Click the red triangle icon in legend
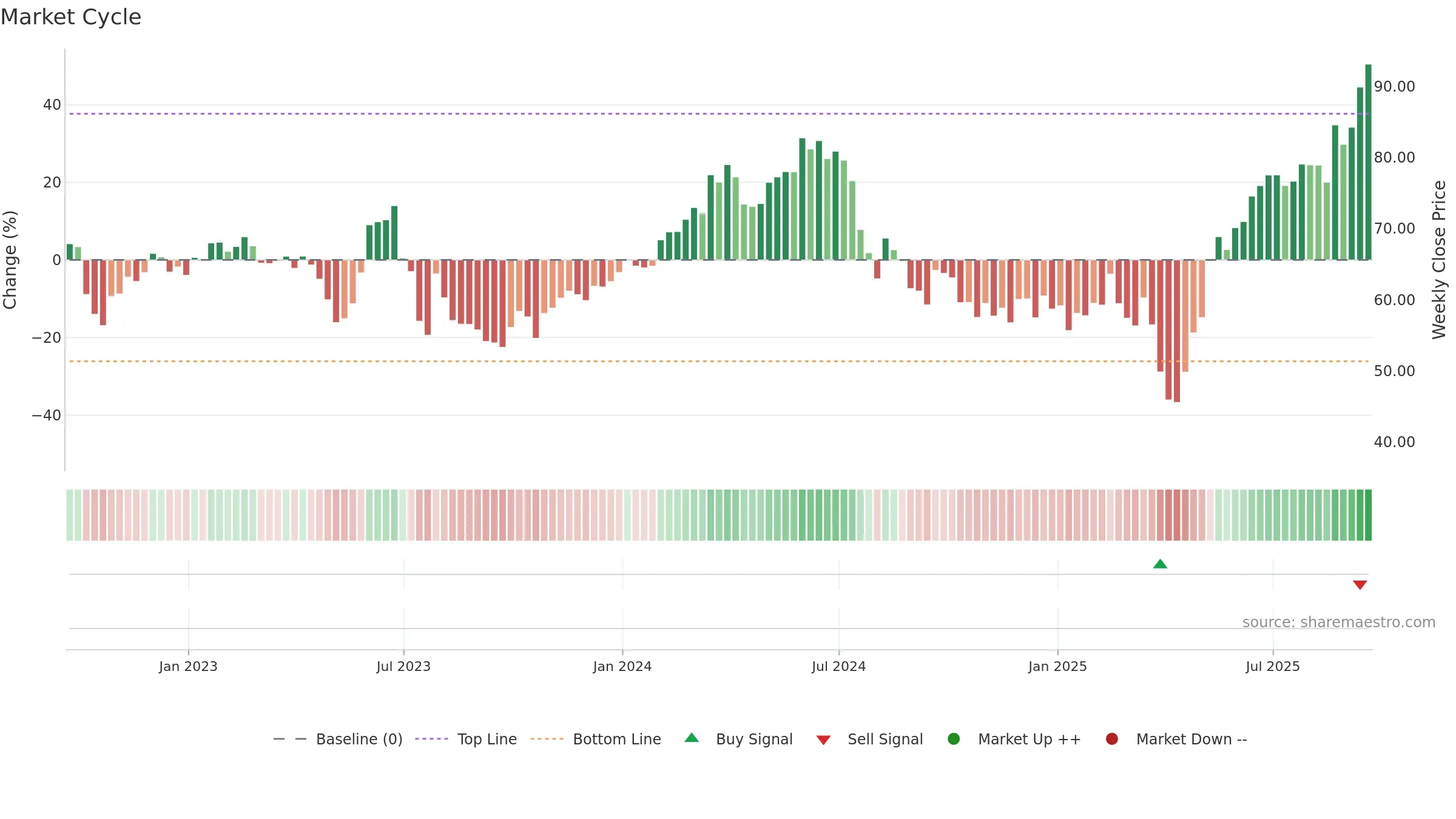This screenshot has width=1456, height=819. (823, 740)
